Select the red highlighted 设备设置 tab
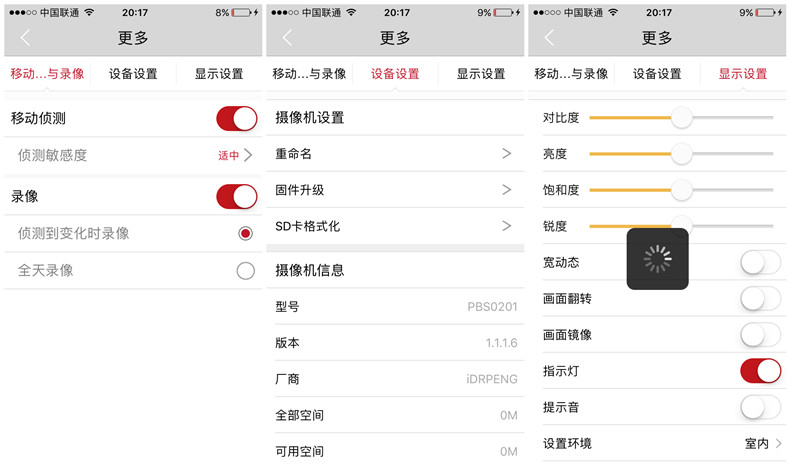 395,74
